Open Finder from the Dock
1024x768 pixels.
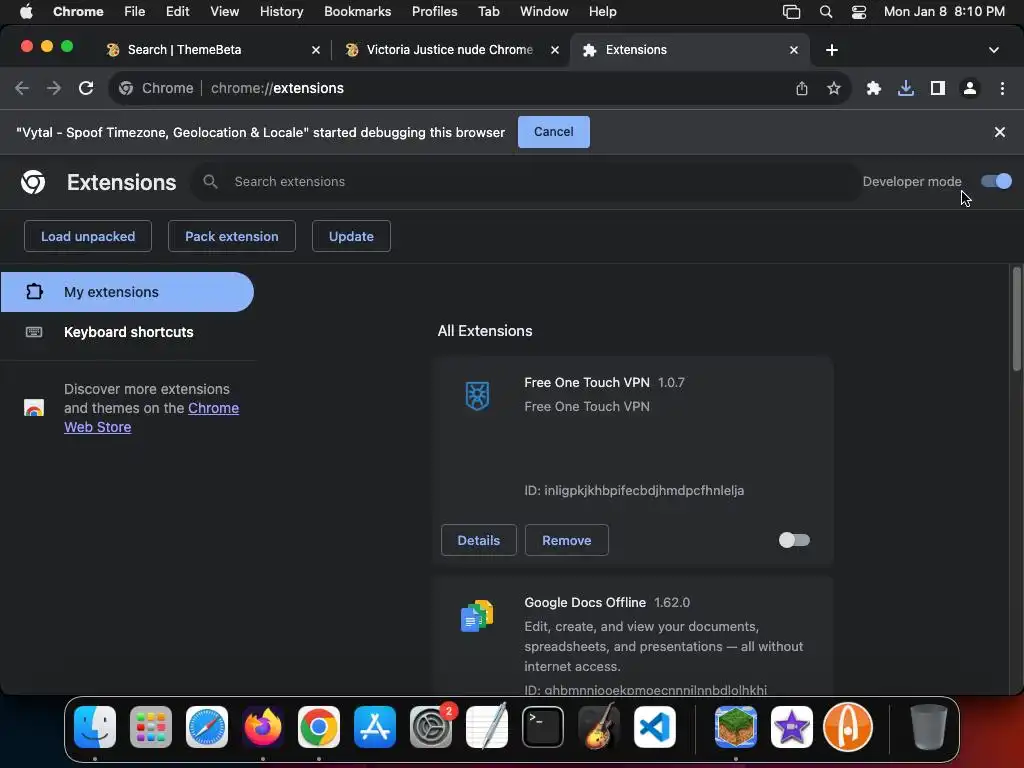pyautogui.click(x=95, y=728)
